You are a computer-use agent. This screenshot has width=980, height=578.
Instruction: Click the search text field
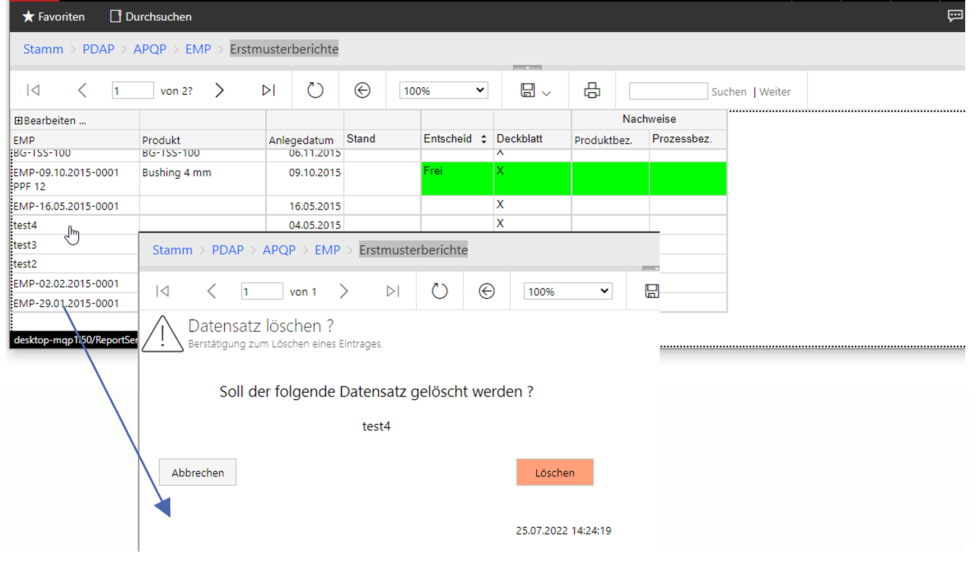point(667,91)
